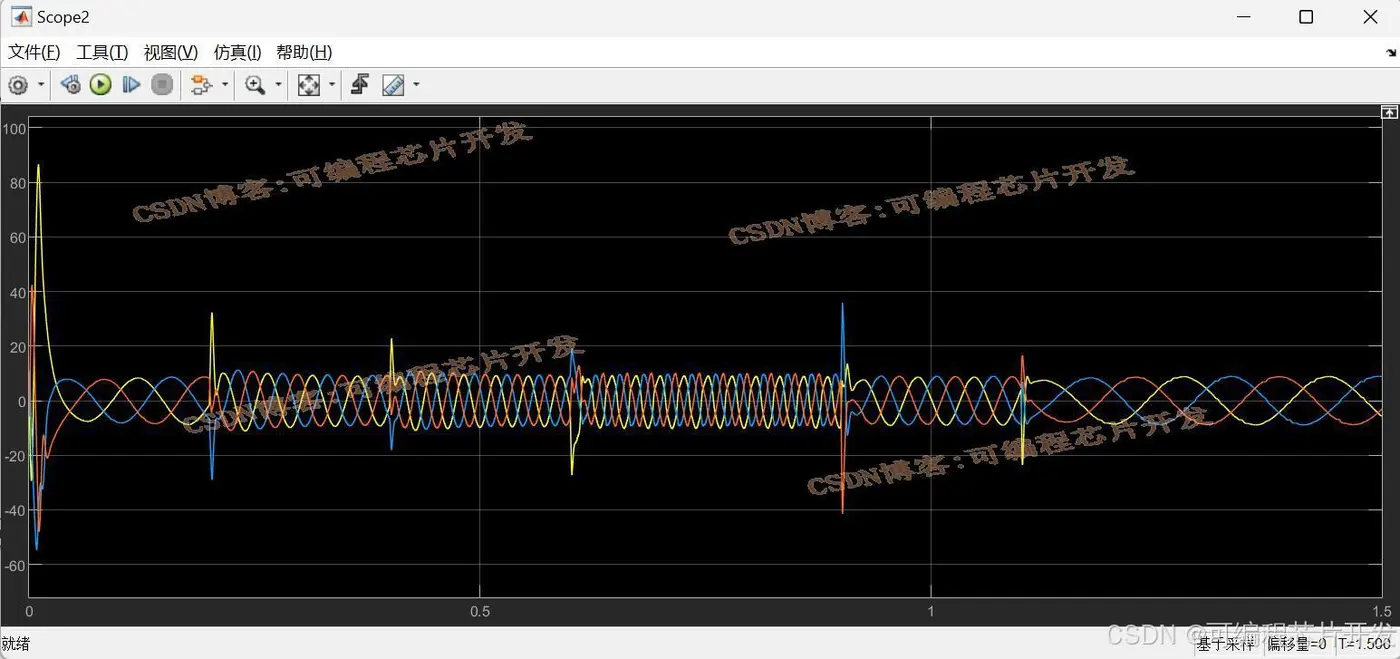Image resolution: width=1400 pixels, height=659 pixels.
Task: Click the step back button
Action: point(70,85)
